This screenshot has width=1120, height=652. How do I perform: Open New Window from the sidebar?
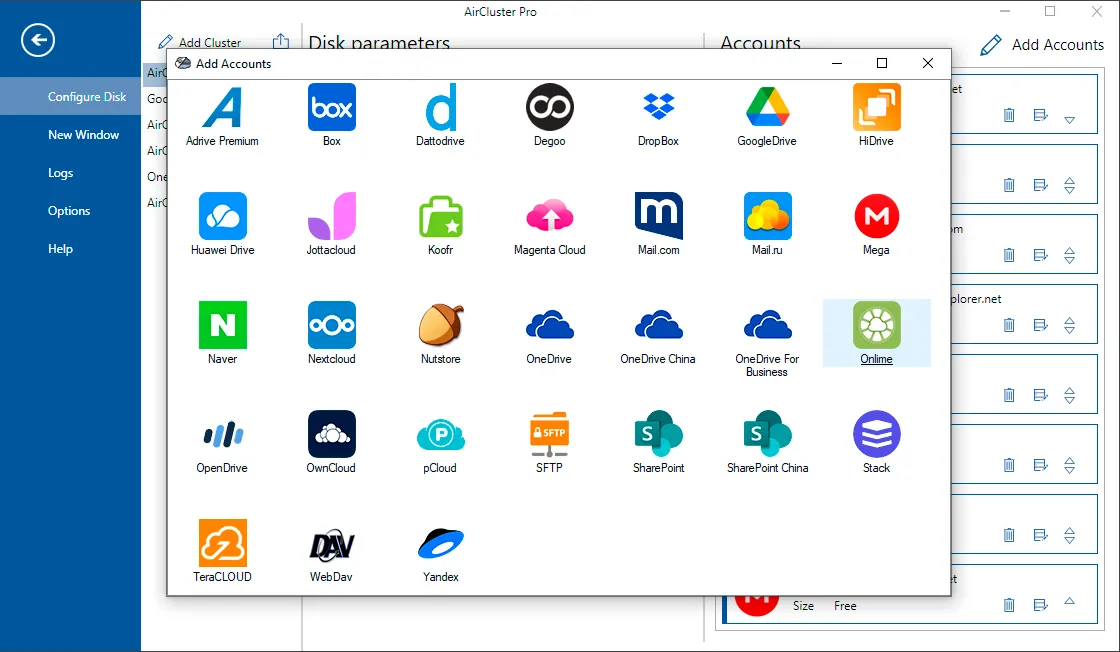click(84, 134)
